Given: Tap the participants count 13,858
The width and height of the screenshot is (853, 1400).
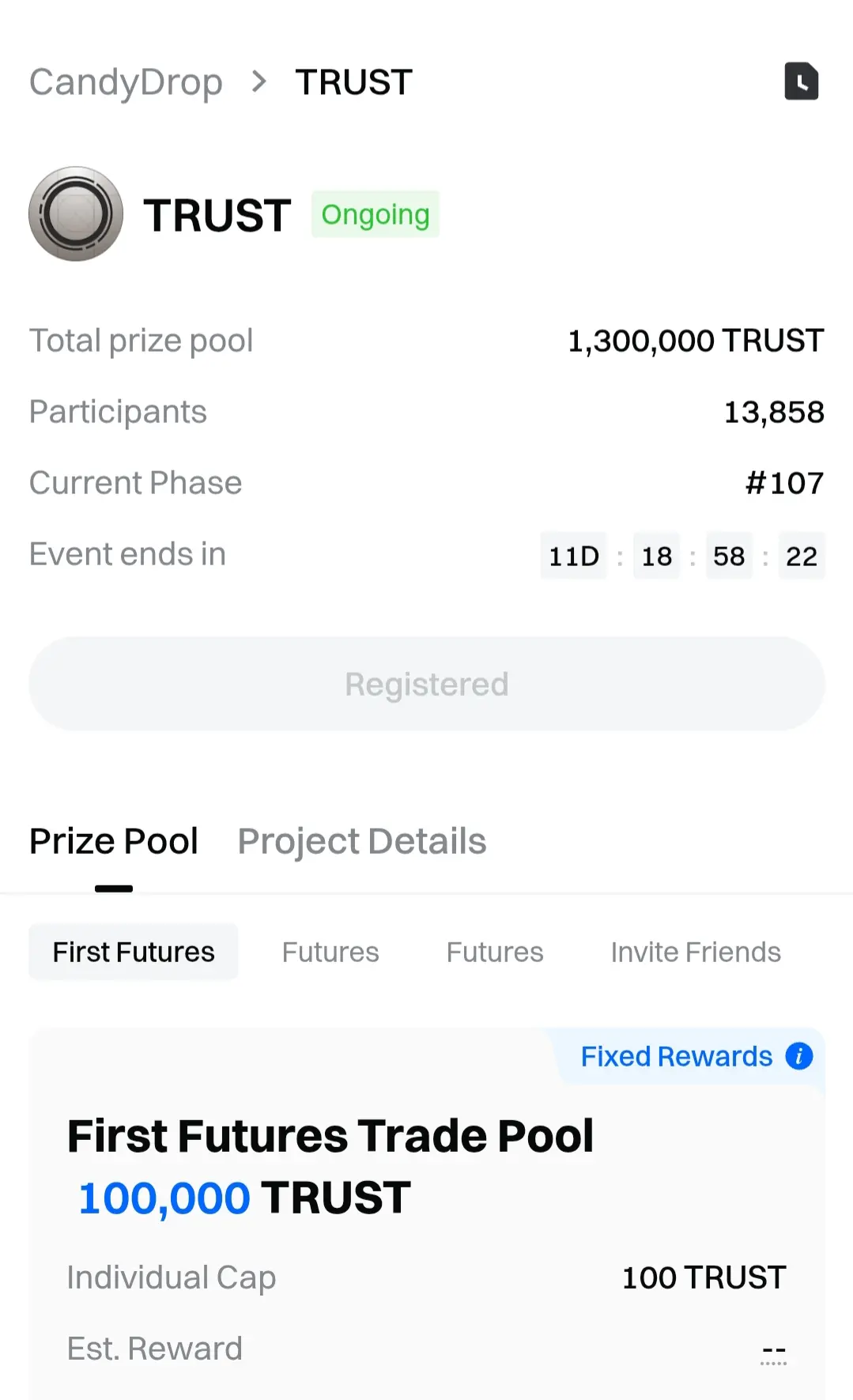Looking at the screenshot, I should pyautogui.click(x=774, y=412).
